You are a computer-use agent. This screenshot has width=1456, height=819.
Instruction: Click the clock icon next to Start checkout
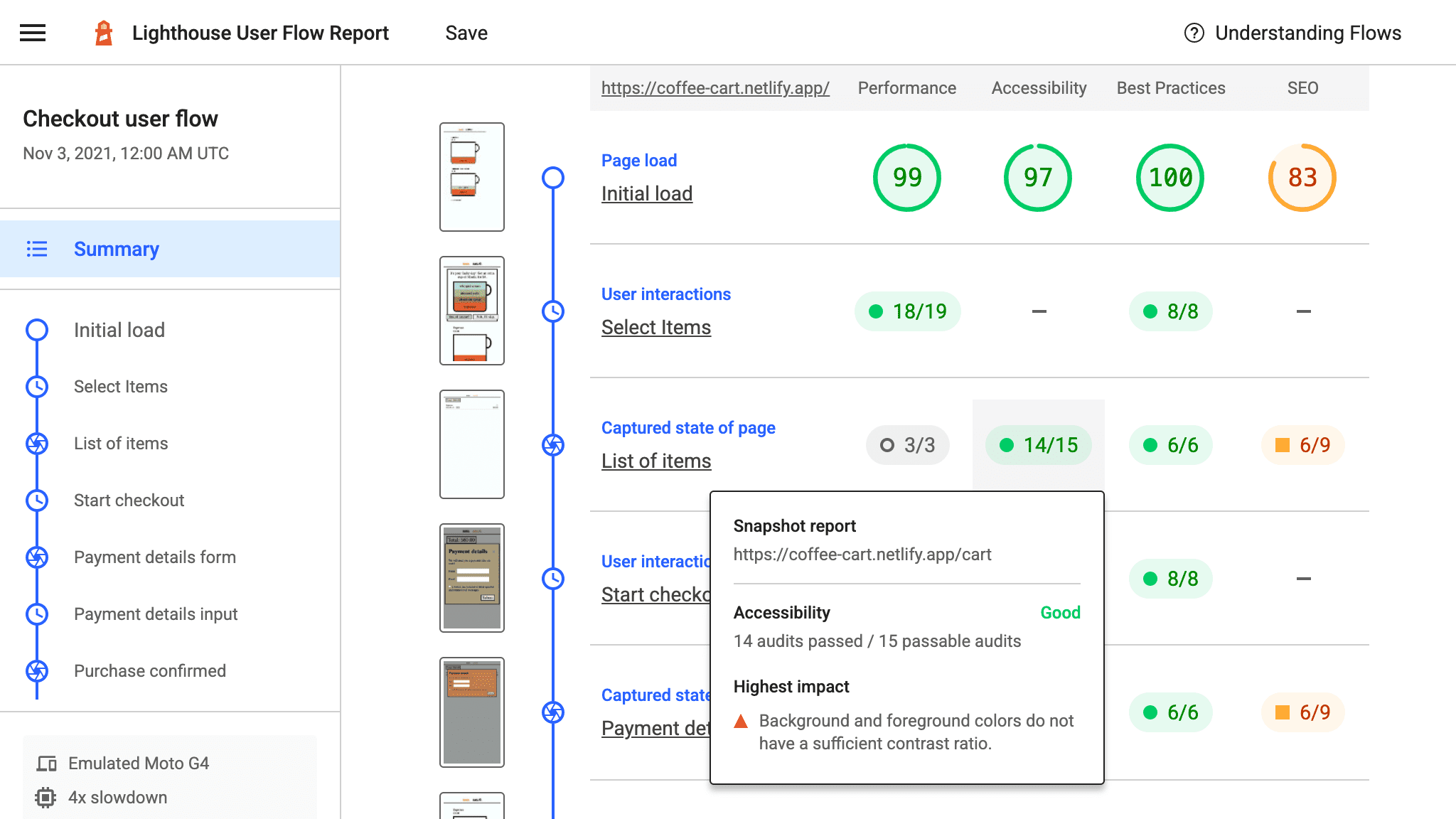coord(37,500)
